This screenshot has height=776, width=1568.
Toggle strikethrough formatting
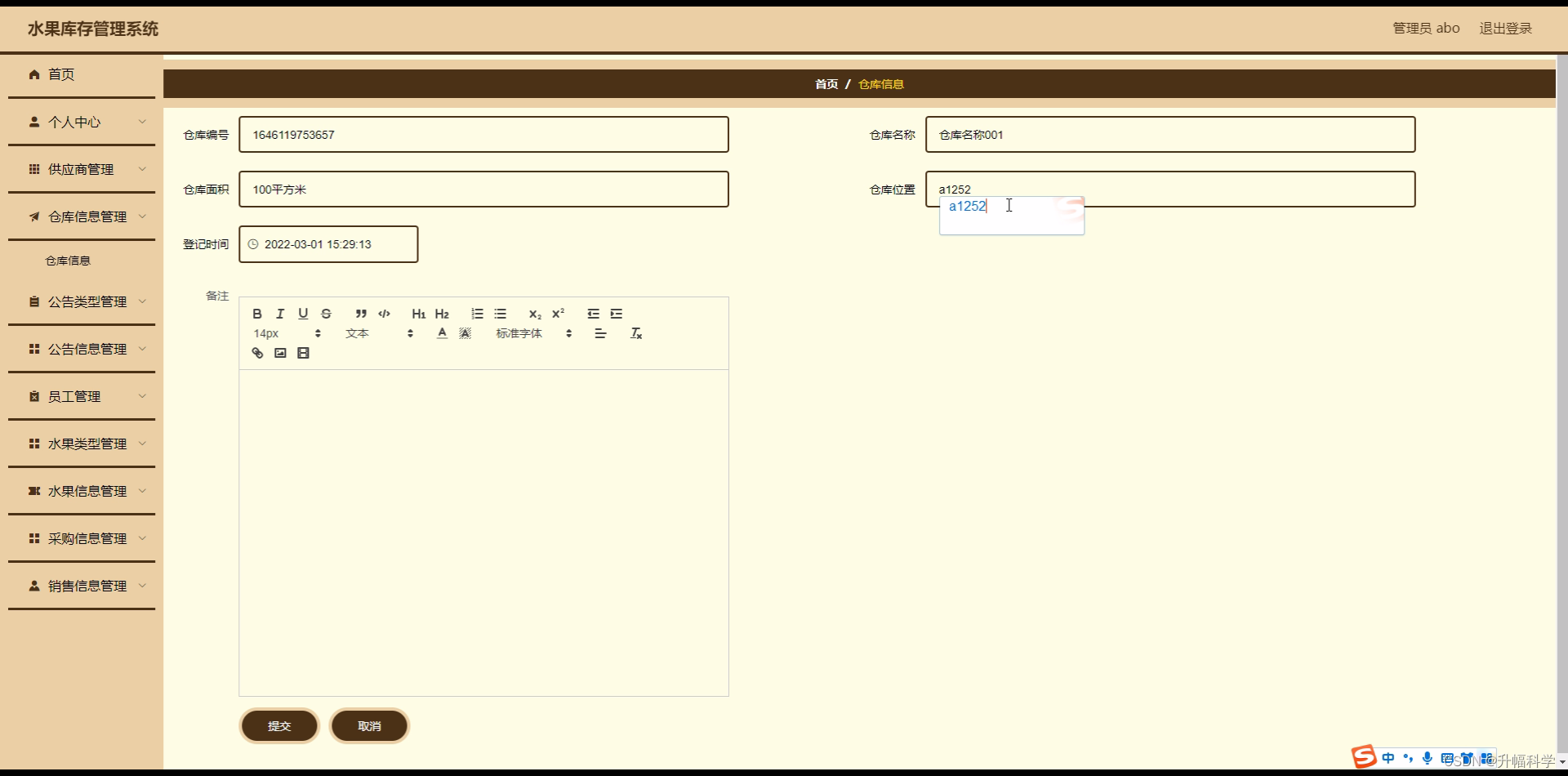tap(326, 314)
